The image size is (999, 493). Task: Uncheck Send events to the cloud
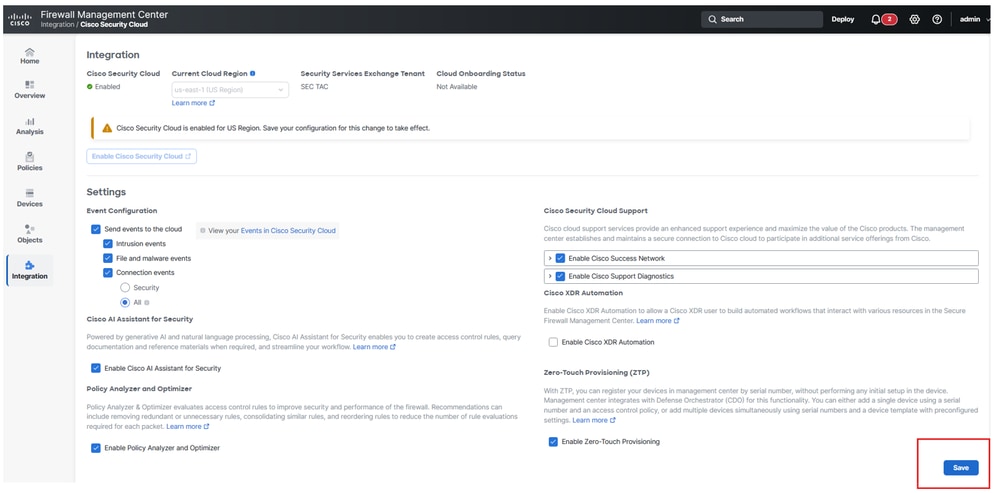point(96,229)
